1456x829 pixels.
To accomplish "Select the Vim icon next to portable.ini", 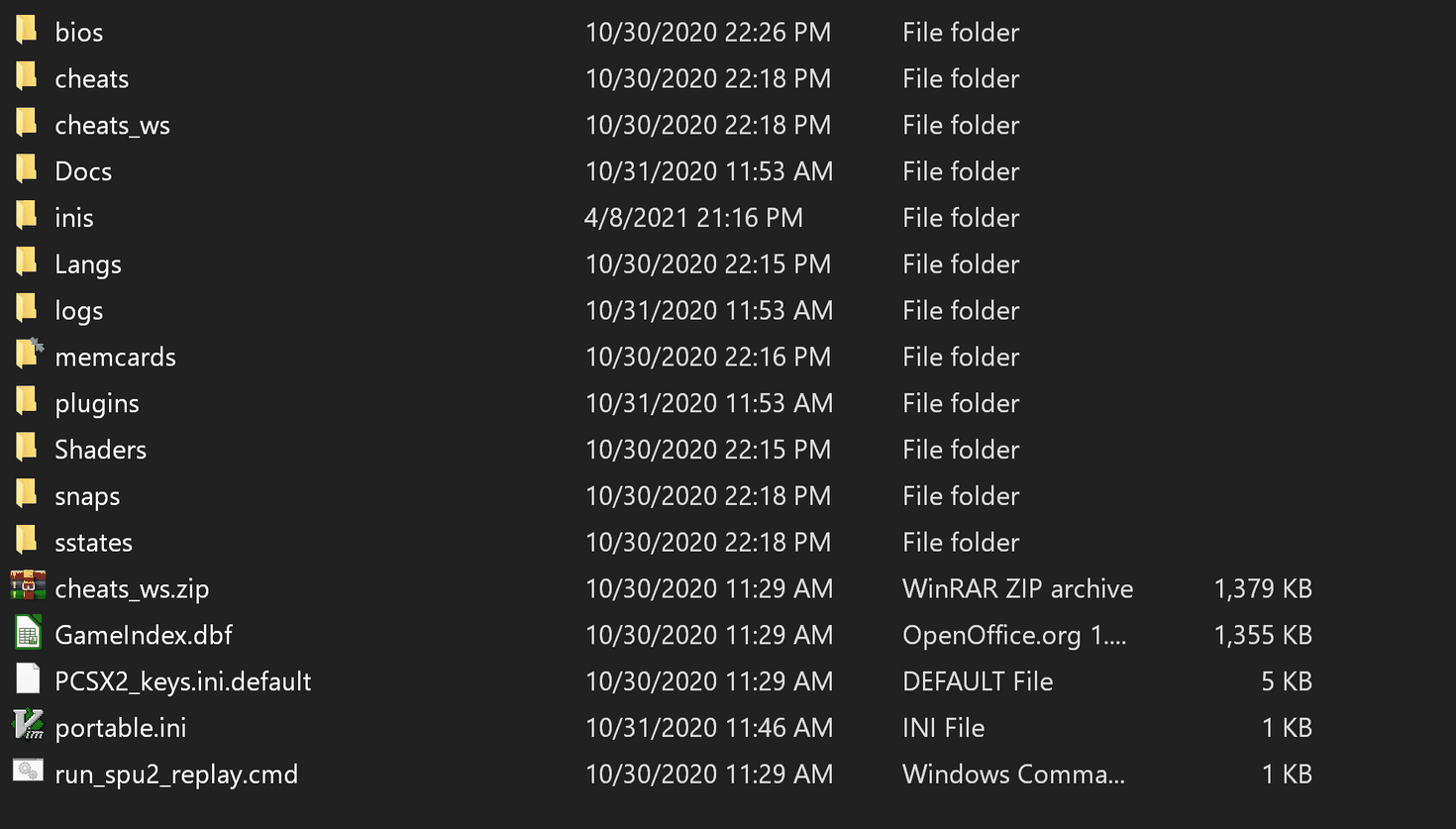I will pyautogui.click(x=28, y=726).
